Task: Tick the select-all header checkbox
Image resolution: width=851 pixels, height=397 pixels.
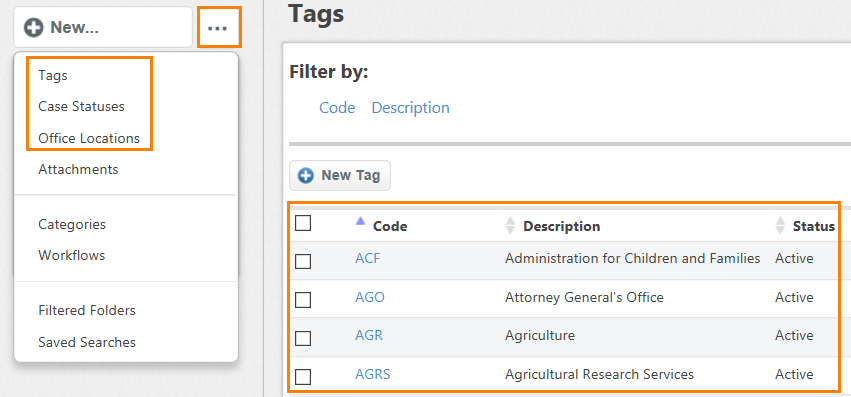Action: pos(303,223)
